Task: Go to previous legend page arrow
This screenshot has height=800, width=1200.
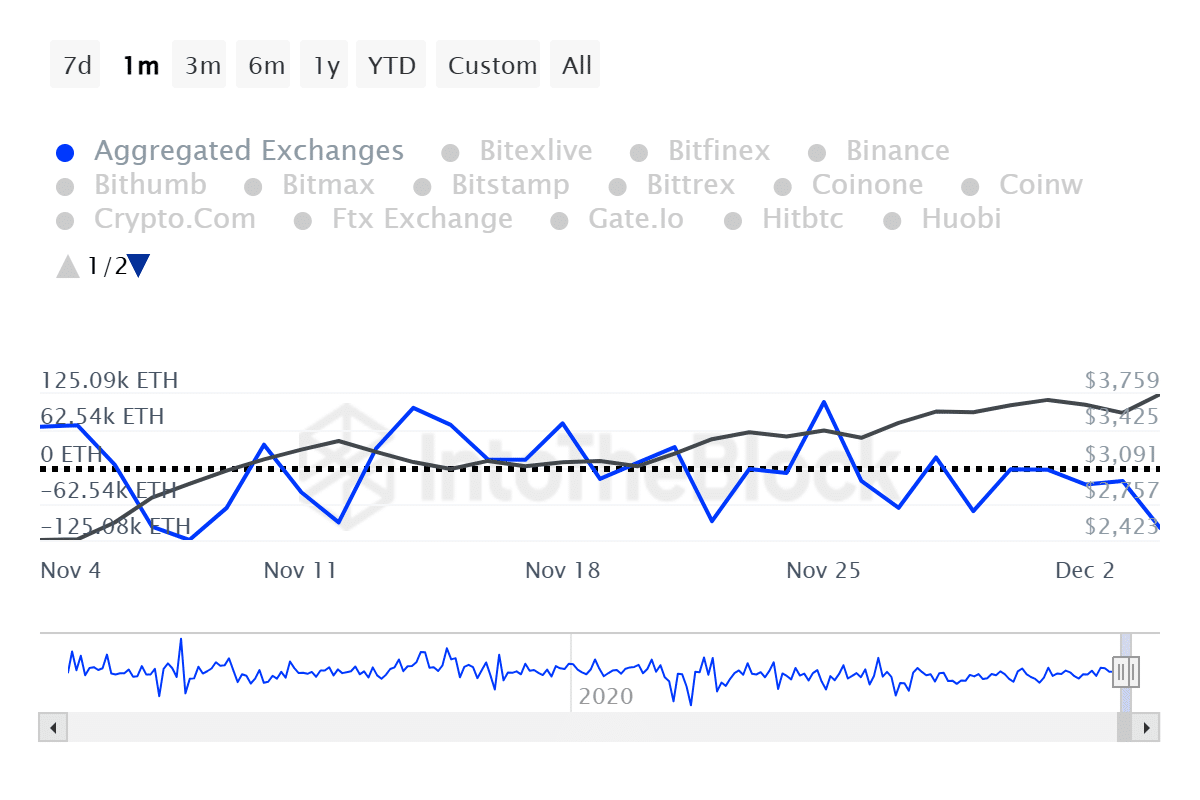Action: pyautogui.click(x=67, y=266)
